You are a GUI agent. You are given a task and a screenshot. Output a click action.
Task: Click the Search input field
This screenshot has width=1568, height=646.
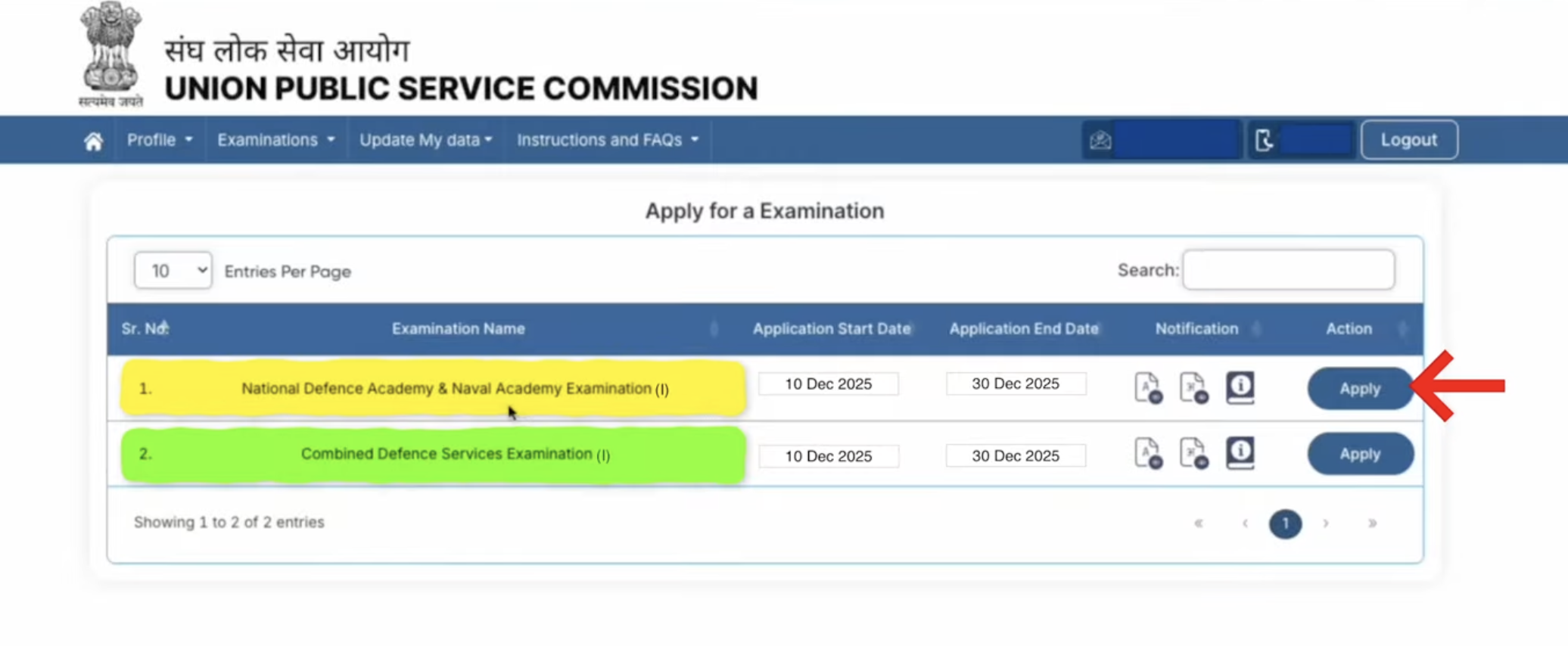click(x=1288, y=270)
